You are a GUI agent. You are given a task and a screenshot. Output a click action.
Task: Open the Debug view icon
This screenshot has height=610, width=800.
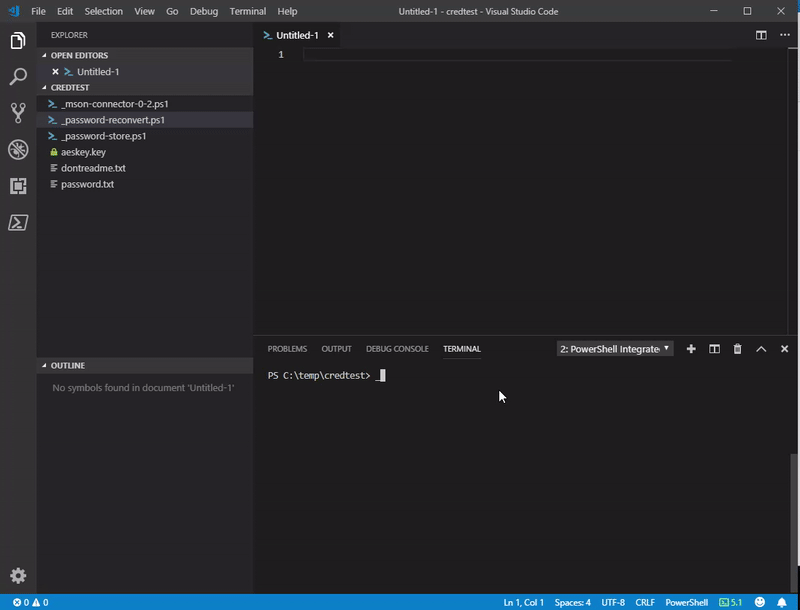[18, 148]
